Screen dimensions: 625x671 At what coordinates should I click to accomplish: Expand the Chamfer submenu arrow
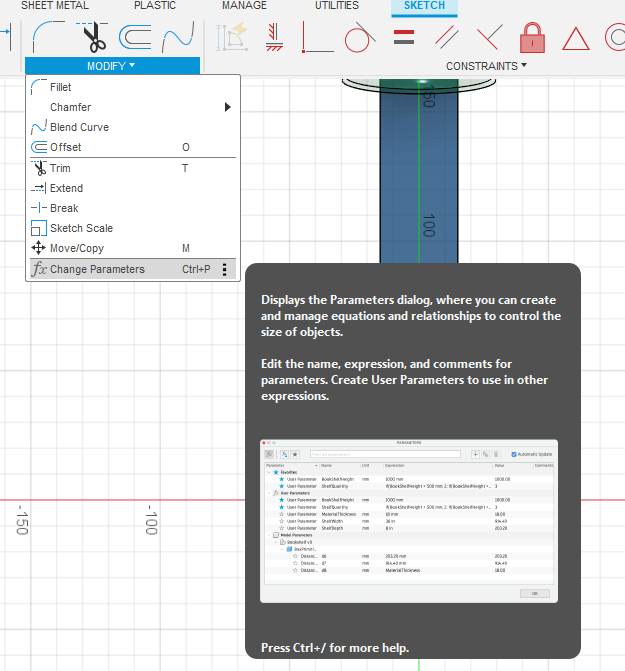(228, 107)
